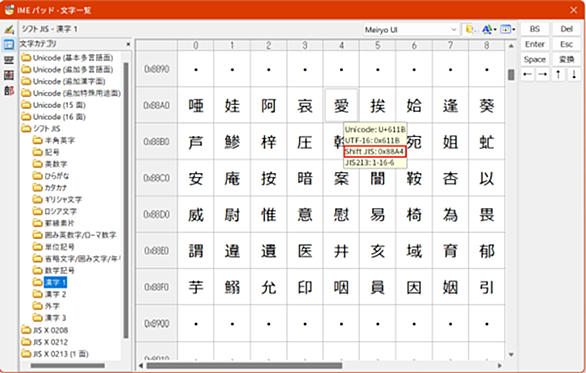This screenshot has height=373, width=586.
Task: Select the Unicode (16 面) folder
Action: tap(53, 117)
